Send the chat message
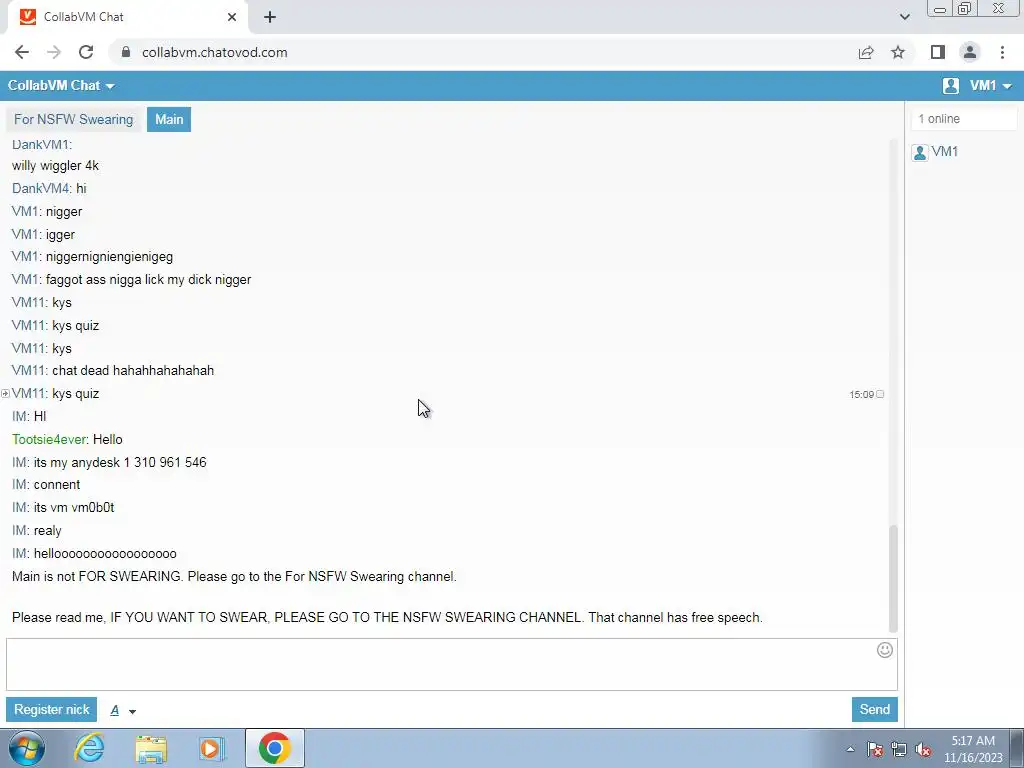 click(x=874, y=710)
